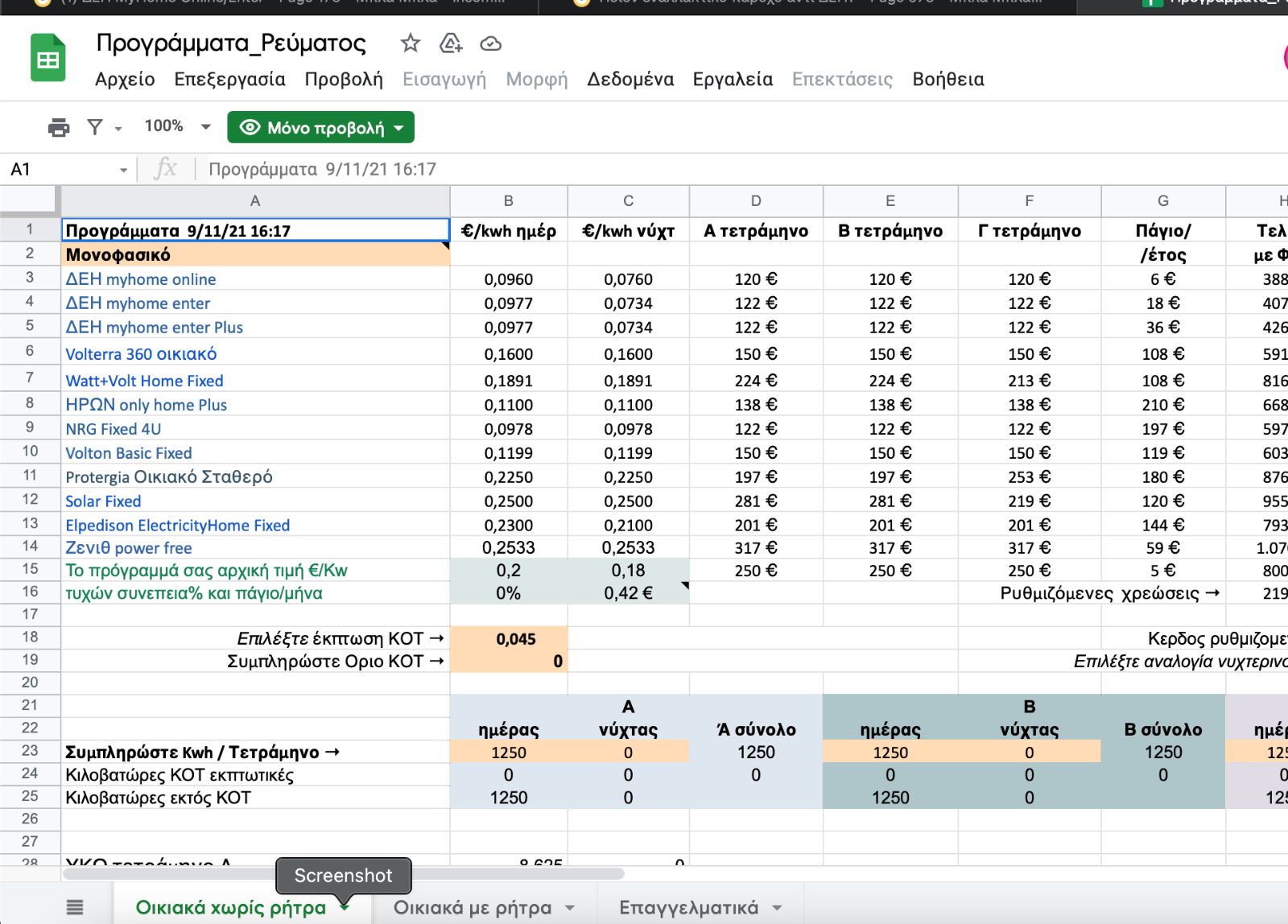Select the Α τετράμηνο header cell

pos(756,231)
